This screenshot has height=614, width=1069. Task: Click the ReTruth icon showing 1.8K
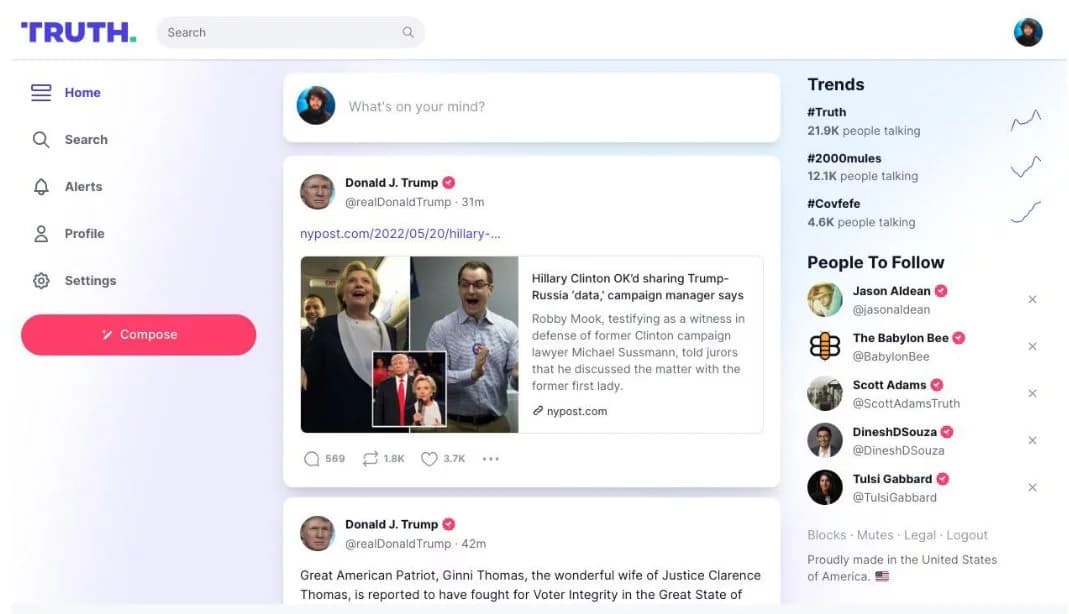(370, 459)
